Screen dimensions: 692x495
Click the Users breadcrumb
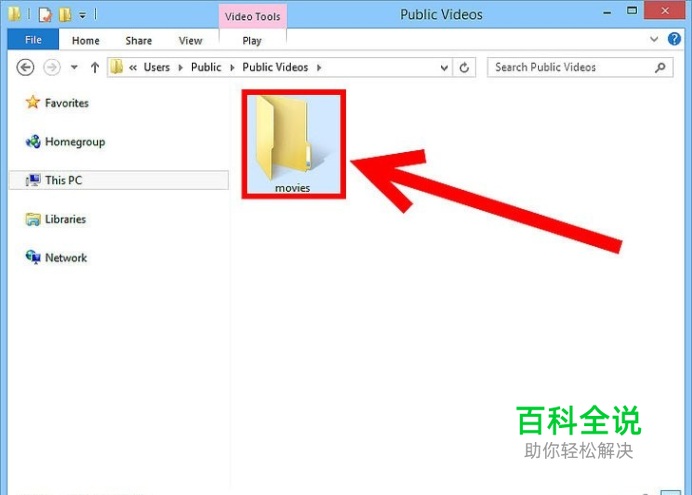click(x=157, y=67)
